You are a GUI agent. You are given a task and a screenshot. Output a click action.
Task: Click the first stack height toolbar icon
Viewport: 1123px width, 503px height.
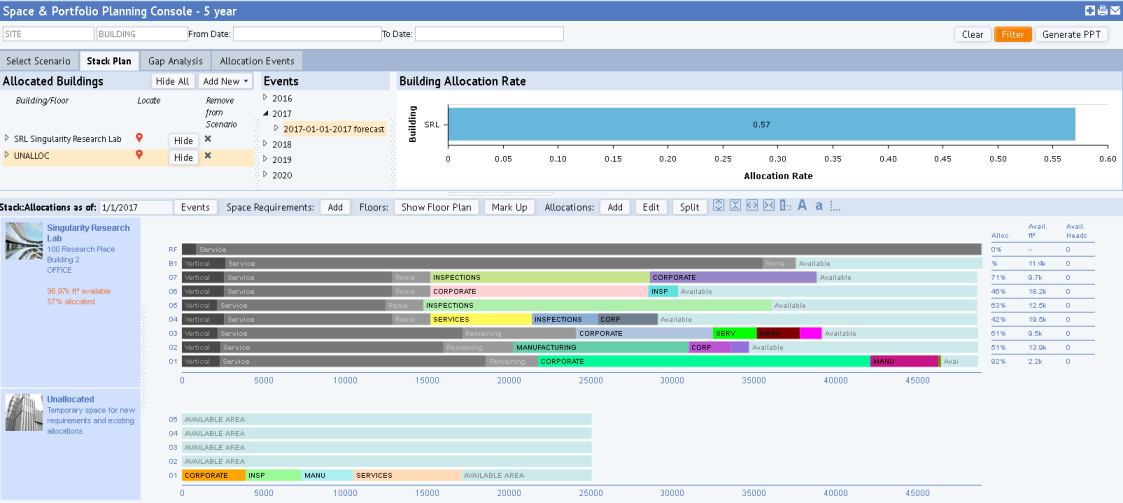(x=718, y=206)
